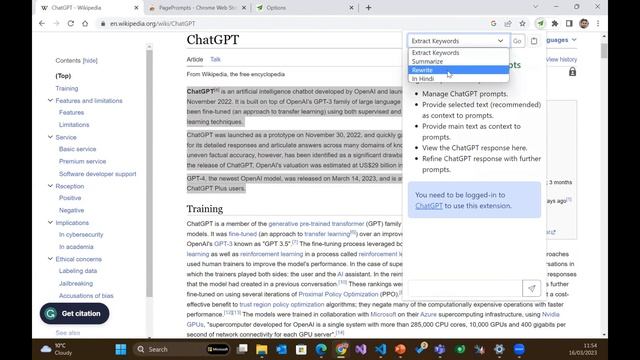
Task: Open Microsoft Edge from taskbar
Action: tap(321, 349)
